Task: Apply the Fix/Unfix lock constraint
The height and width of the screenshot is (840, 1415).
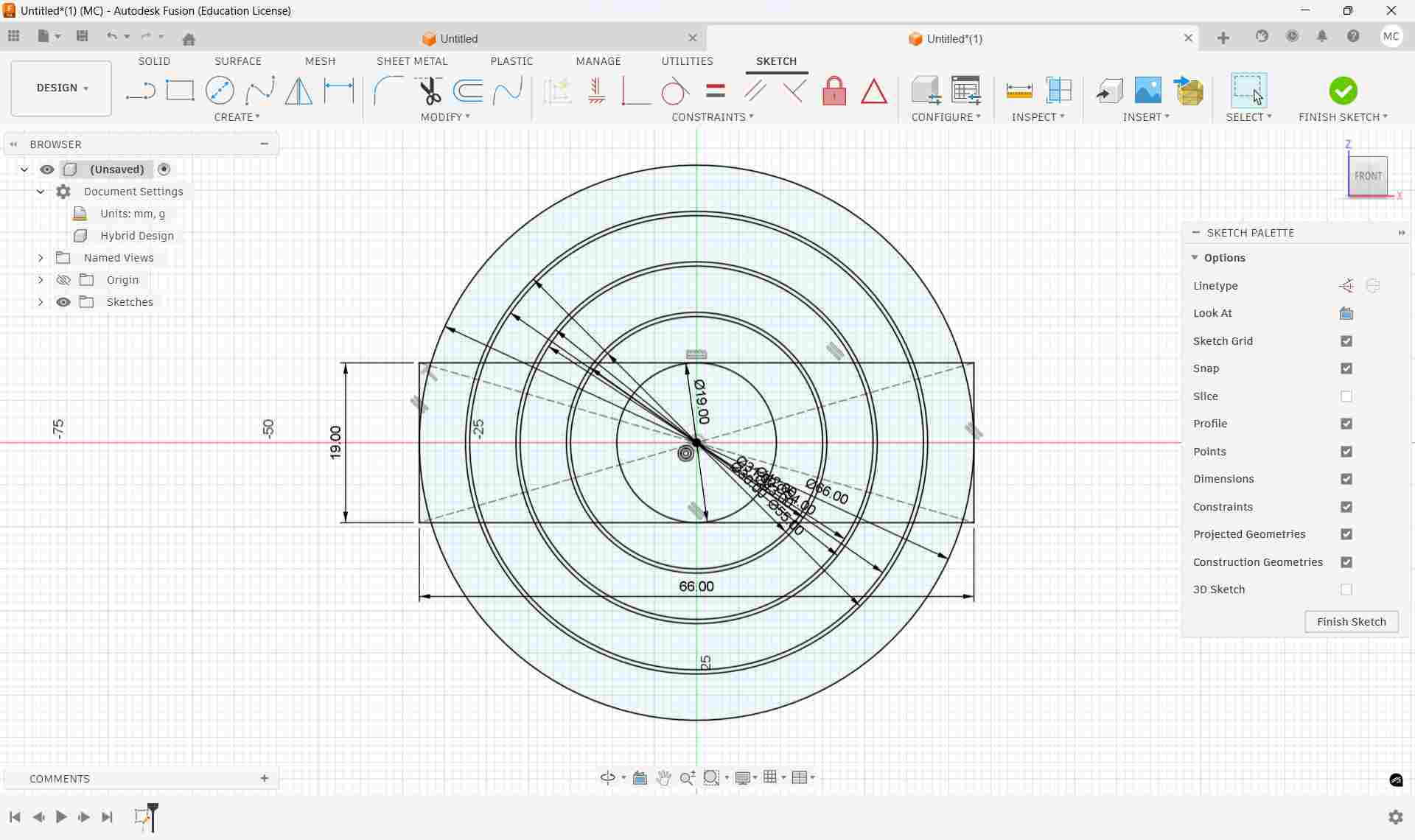Action: pos(834,91)
